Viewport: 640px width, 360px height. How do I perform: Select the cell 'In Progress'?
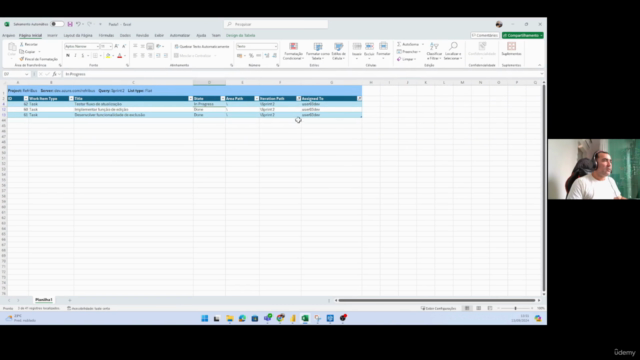click(209, 104)
